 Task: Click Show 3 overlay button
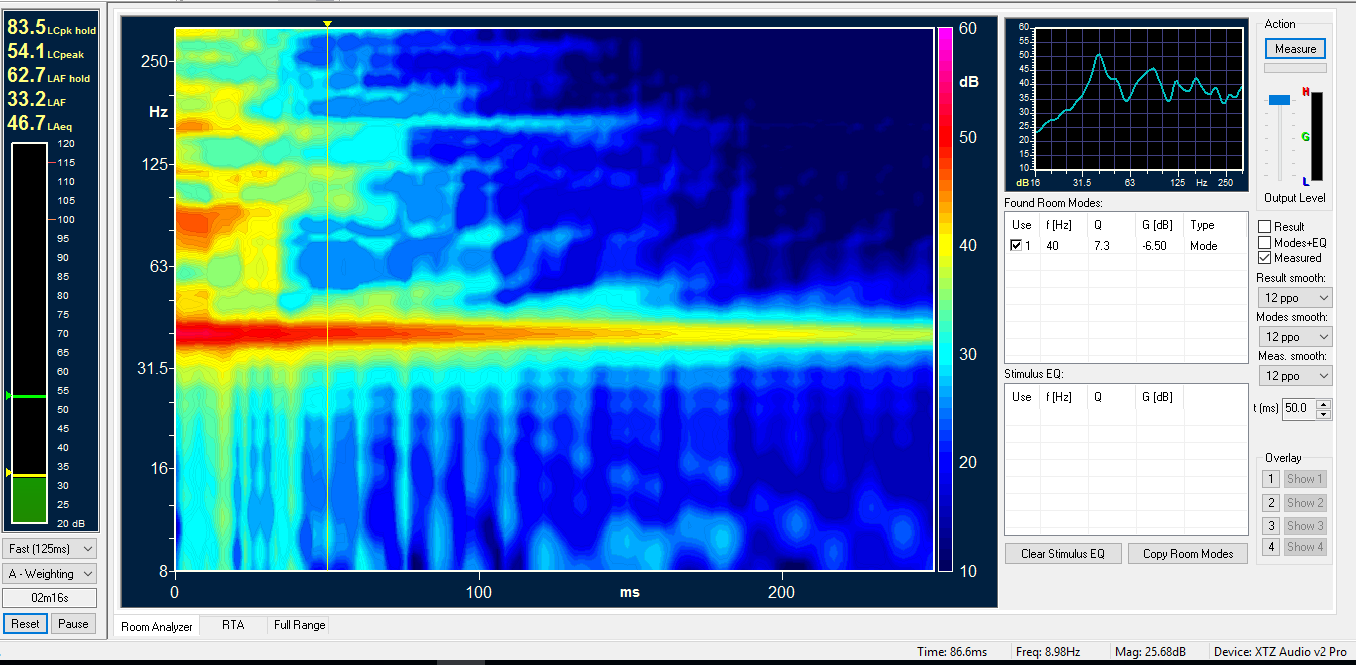tap(1305, 525)
